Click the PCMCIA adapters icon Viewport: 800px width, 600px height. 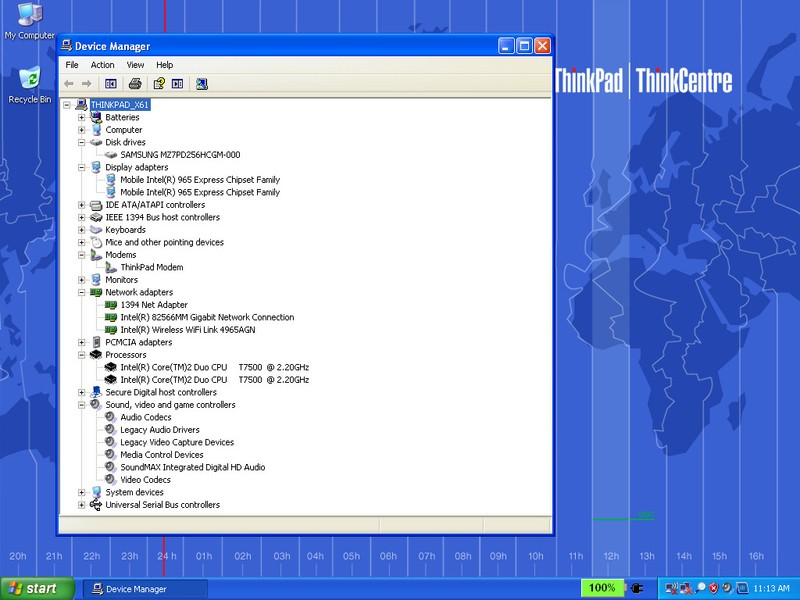pos(96,342)
